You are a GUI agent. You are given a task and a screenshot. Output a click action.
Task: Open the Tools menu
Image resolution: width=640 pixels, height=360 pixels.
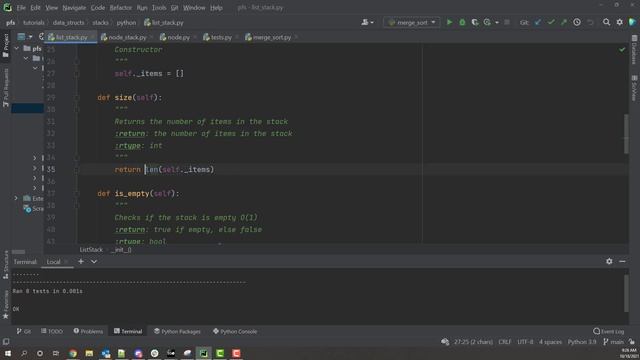pyautogui.click(x=159, y=8)
